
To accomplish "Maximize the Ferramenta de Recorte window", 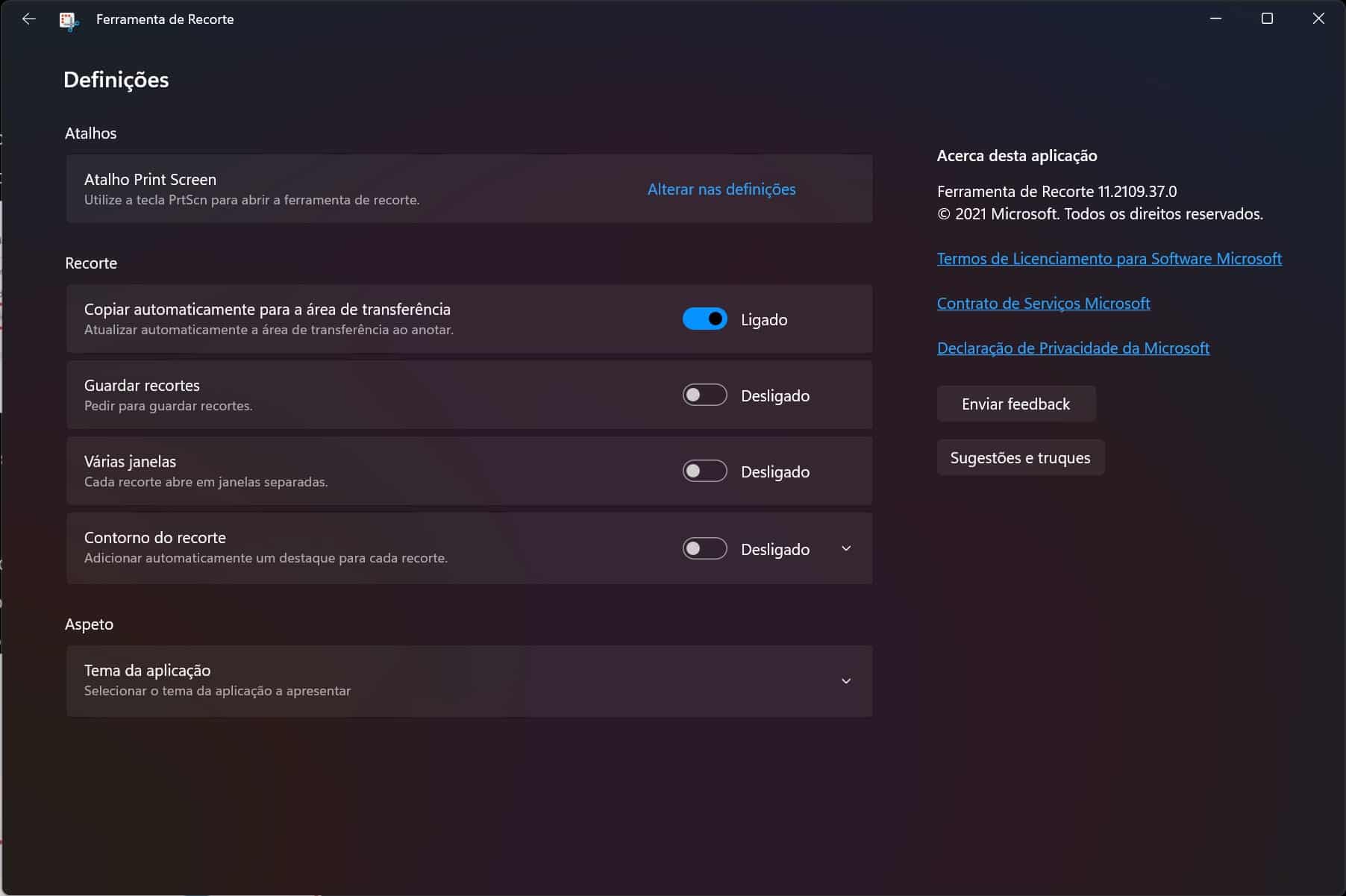I will tap(1267, 19).
